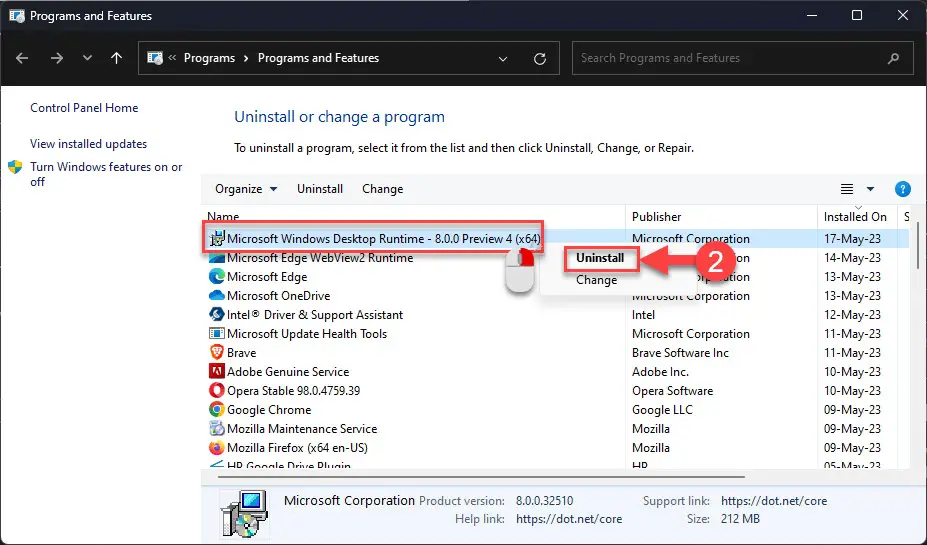Click the '17-May-23' install date
Viewport: 927px width, 545px height.
click(x=852, y=239)
